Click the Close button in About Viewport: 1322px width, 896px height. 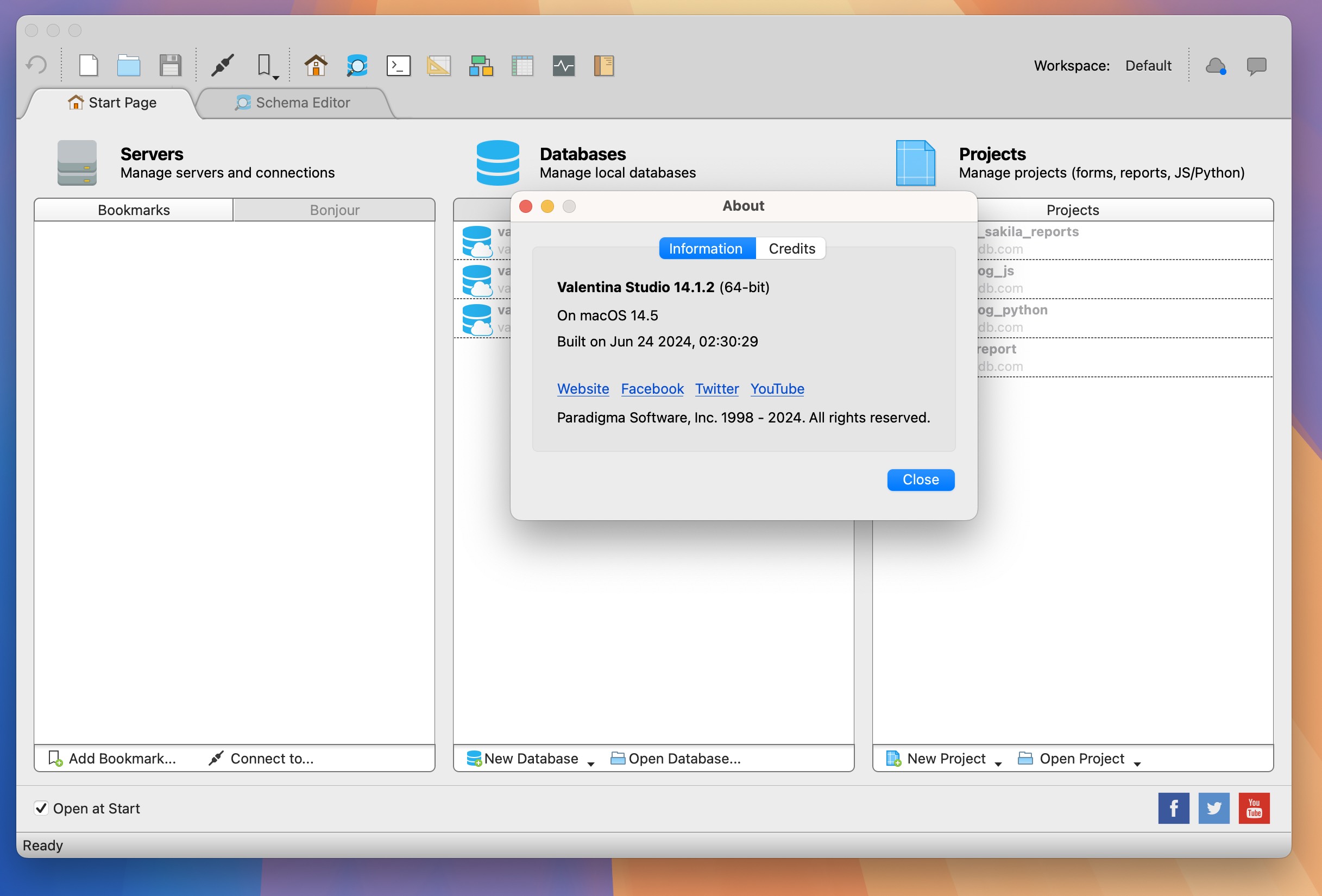point(921,479)
